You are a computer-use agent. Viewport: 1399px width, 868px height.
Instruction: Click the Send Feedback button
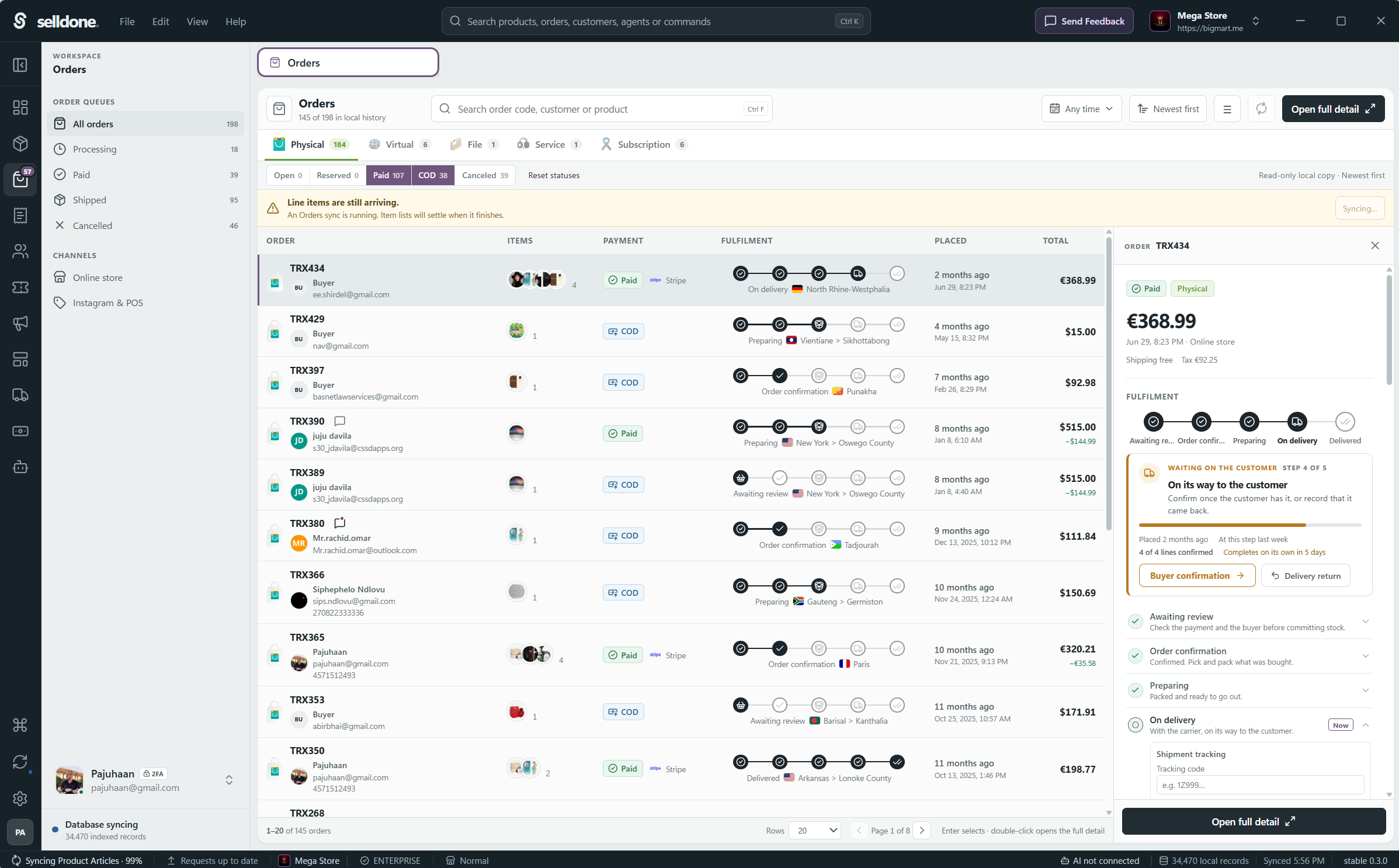(1084, 21)
